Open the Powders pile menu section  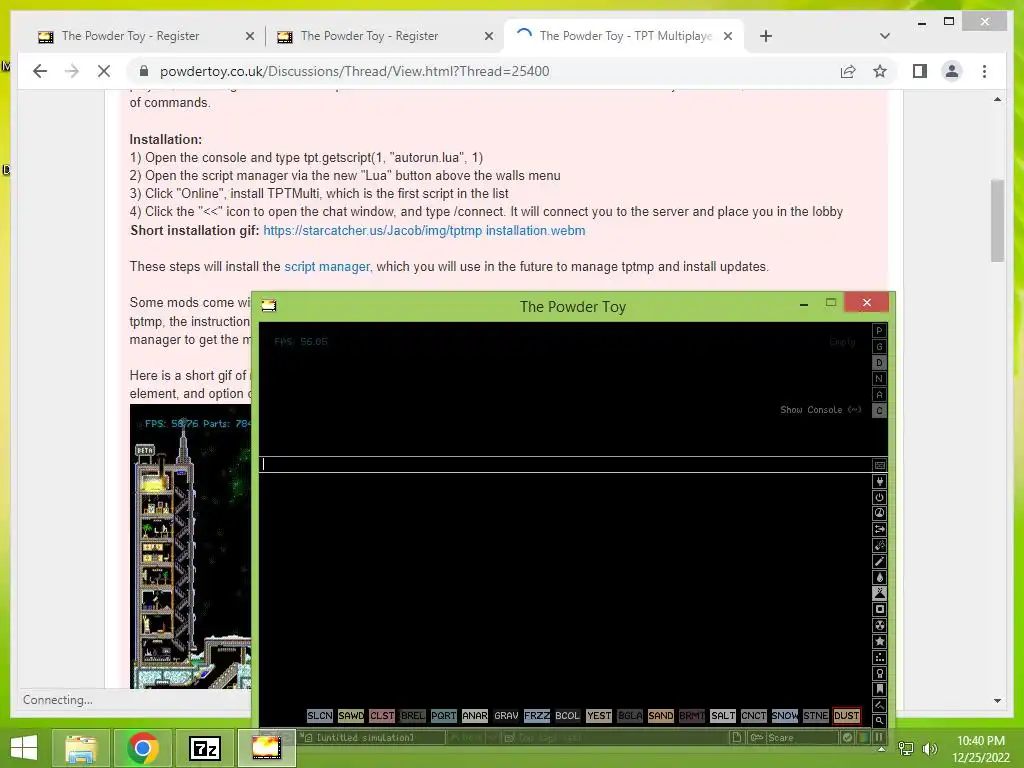coord(880,593)
